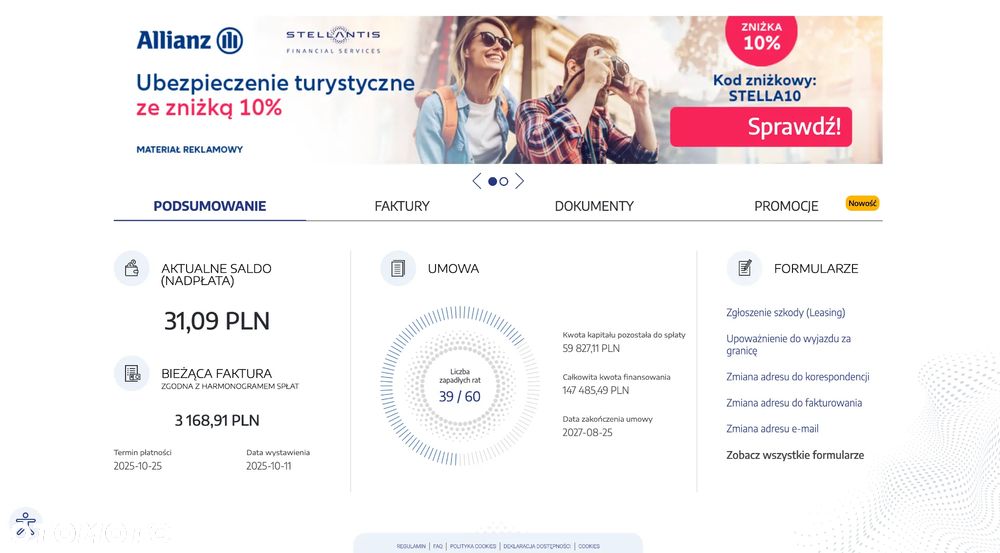1000x553 pixels.
Task: Click the Regulamin footer link
Action: point(411,547)
